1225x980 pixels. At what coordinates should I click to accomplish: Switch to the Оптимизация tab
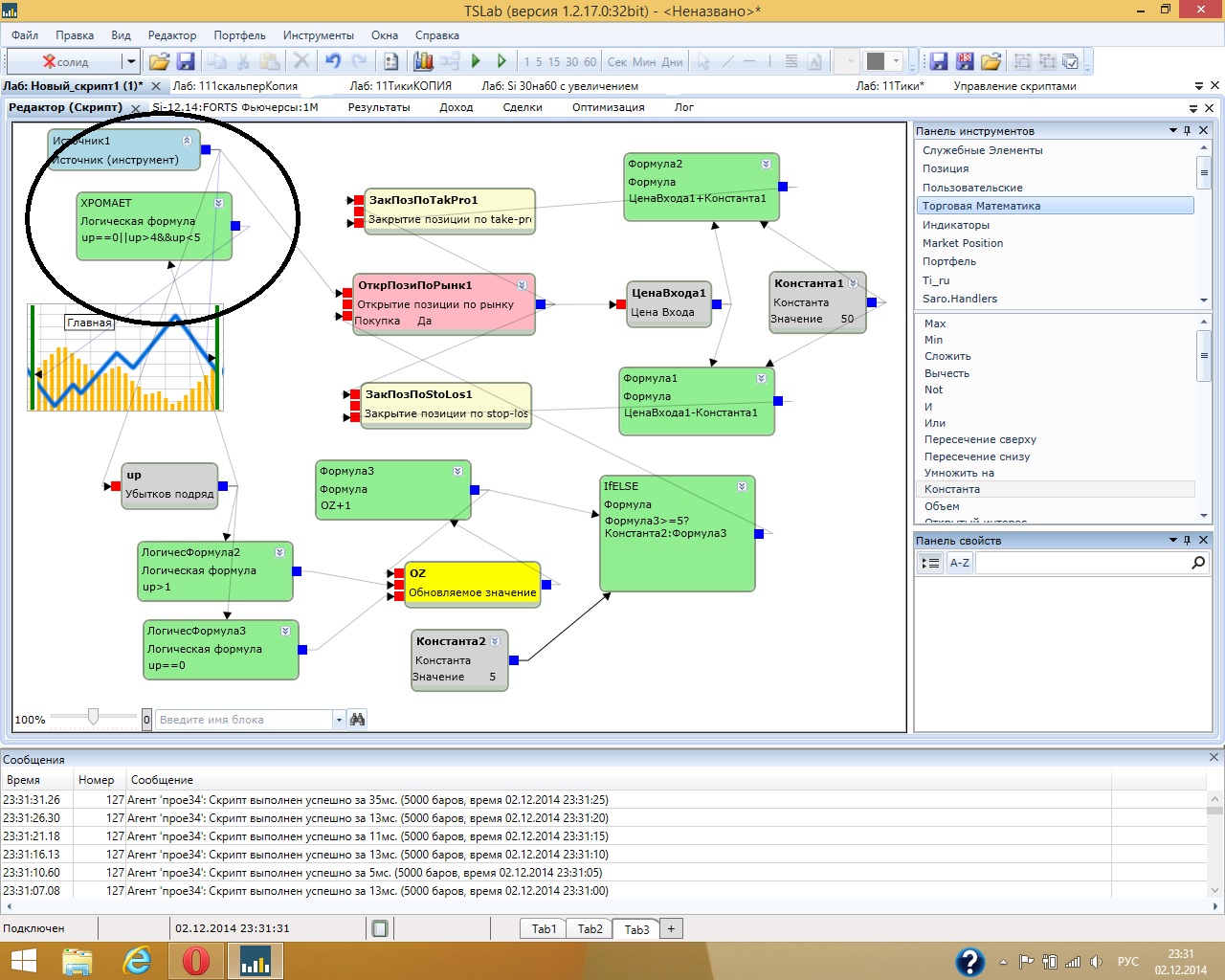[608, 107]
